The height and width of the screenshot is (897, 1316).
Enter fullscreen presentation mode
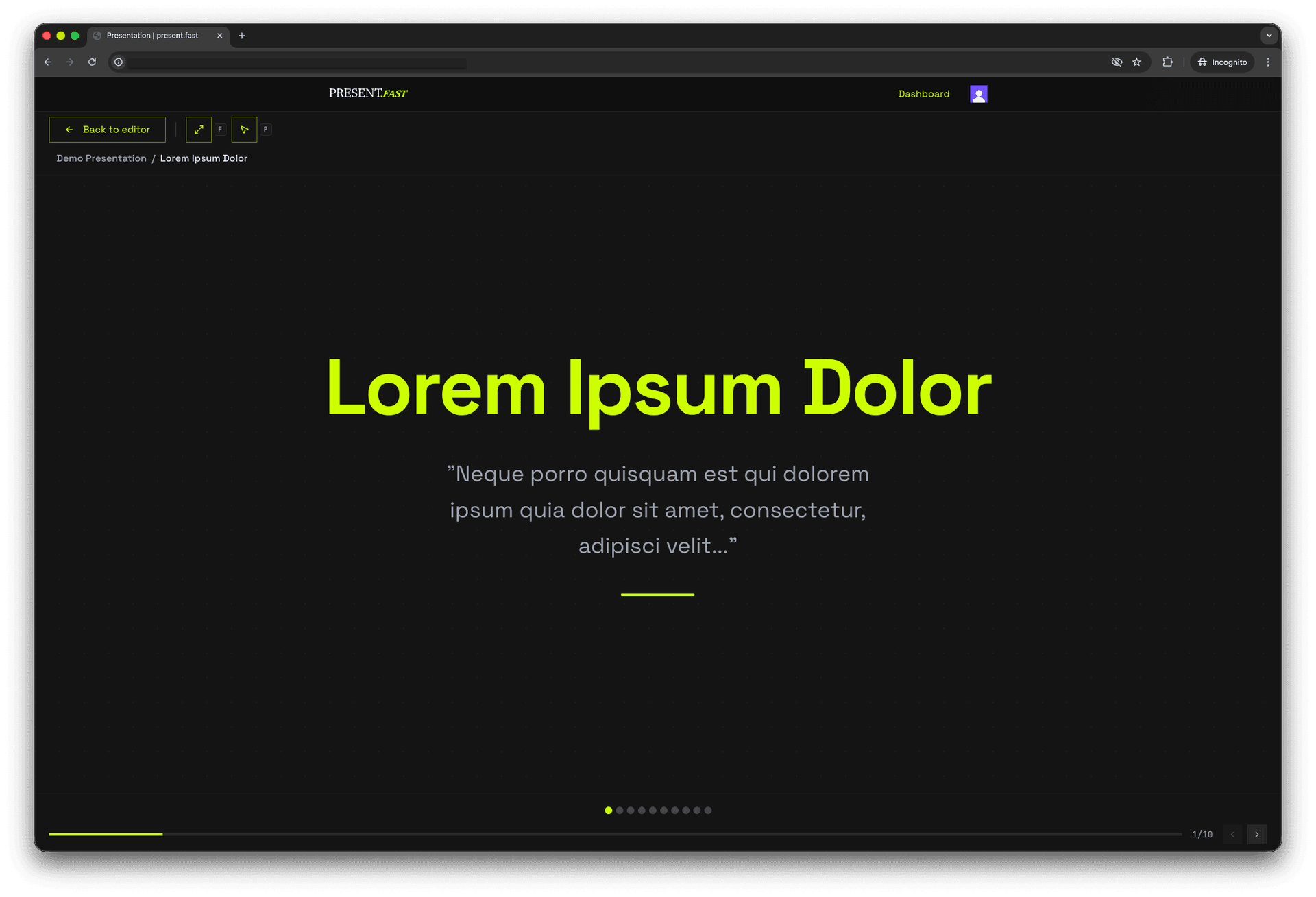click(x=199, y=130)
